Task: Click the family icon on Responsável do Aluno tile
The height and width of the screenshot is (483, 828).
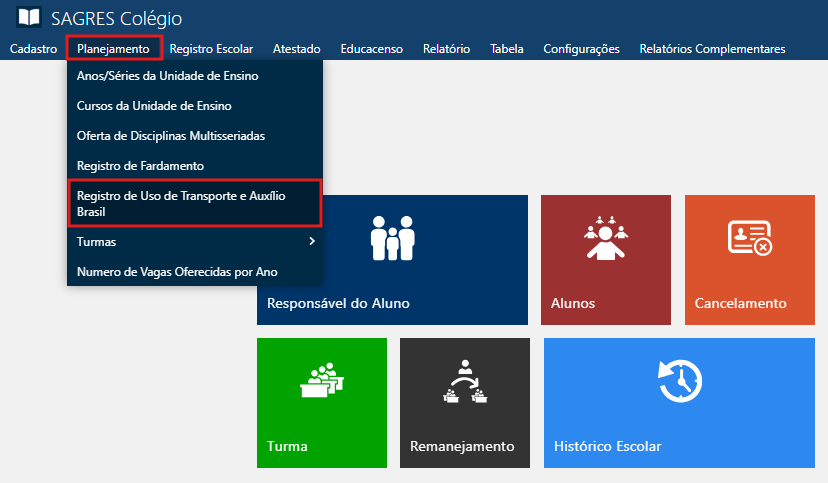Action: (x=392, y=238)
